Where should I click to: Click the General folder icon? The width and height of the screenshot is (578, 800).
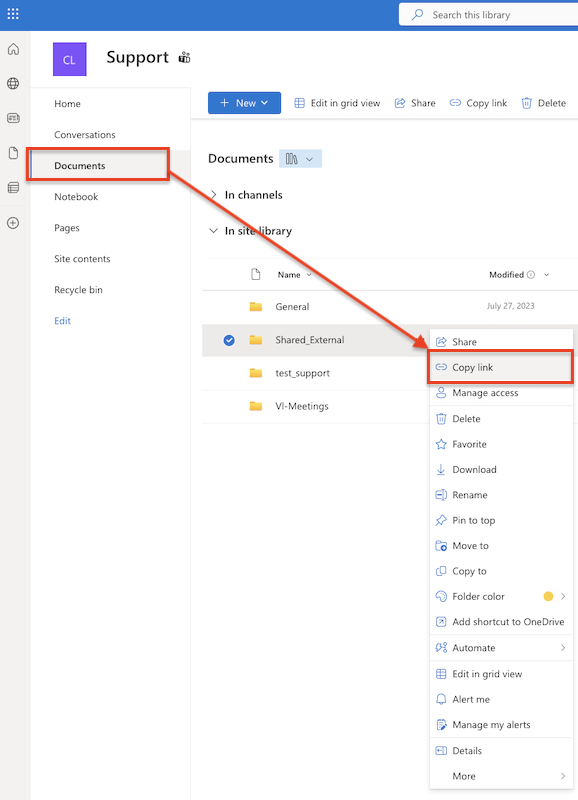[x=256, y=307]
